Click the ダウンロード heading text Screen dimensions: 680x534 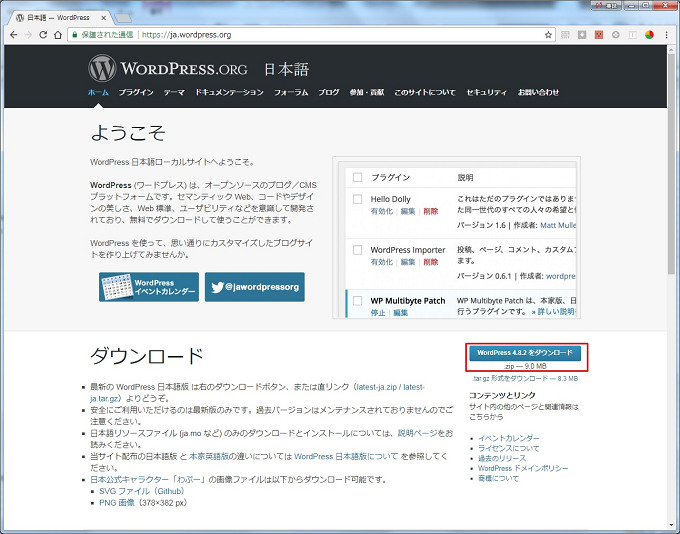147,356
